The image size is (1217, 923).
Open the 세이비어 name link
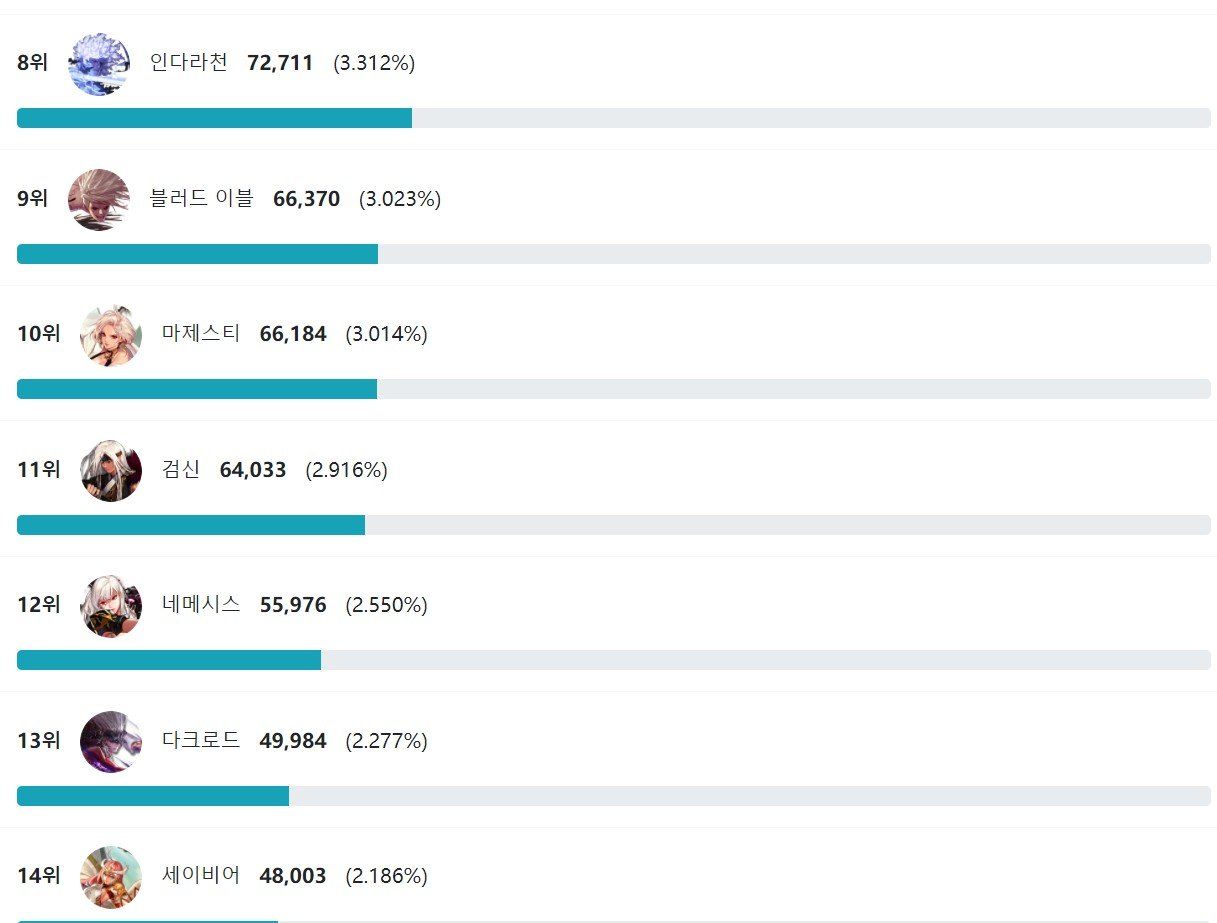click(201, 876)
